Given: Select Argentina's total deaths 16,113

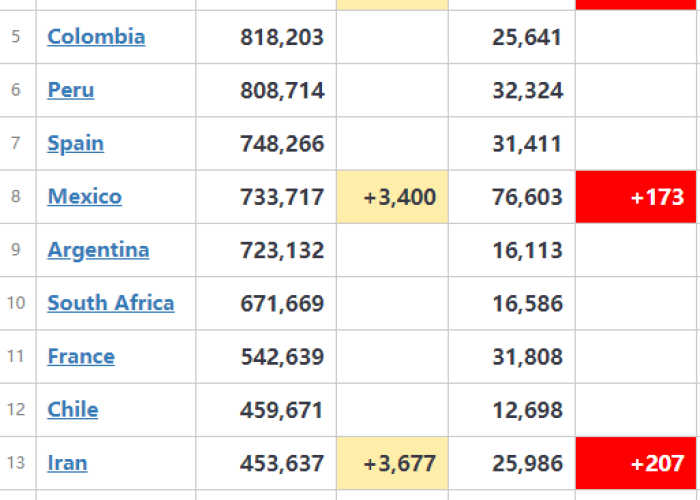Looking at the screenshot, I should 527,250.
